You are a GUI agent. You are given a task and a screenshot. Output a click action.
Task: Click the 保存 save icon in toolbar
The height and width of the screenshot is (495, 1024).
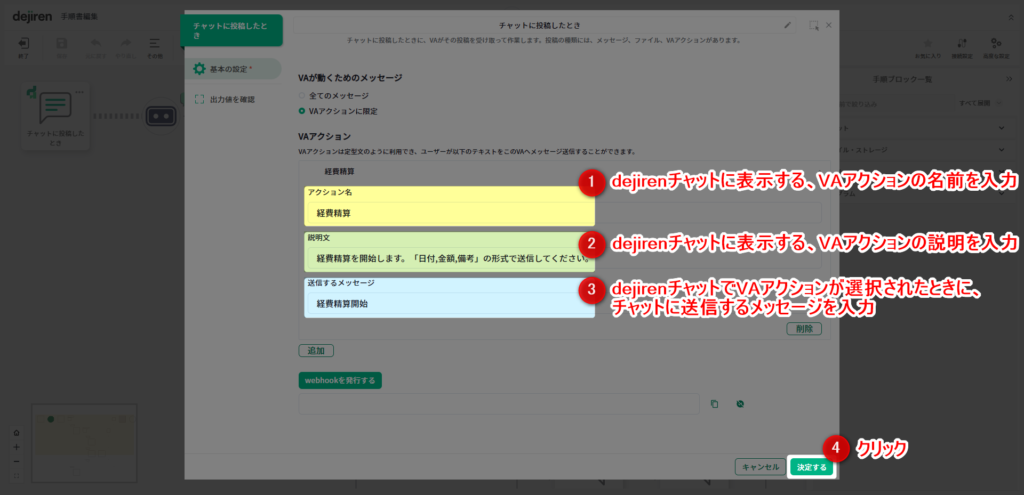(61, 44)
